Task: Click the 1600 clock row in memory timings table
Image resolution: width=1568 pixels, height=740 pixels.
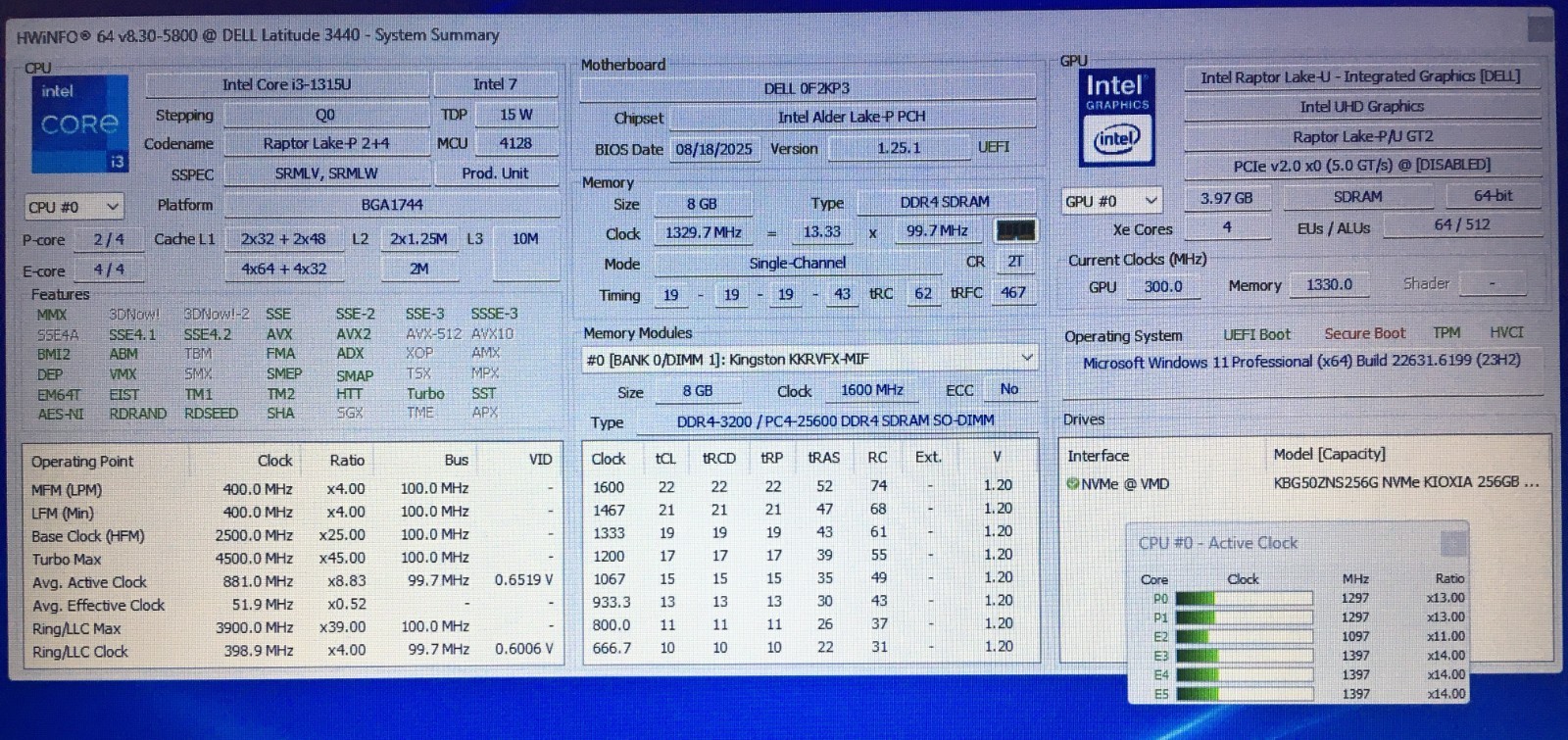Action: [809, 486]
